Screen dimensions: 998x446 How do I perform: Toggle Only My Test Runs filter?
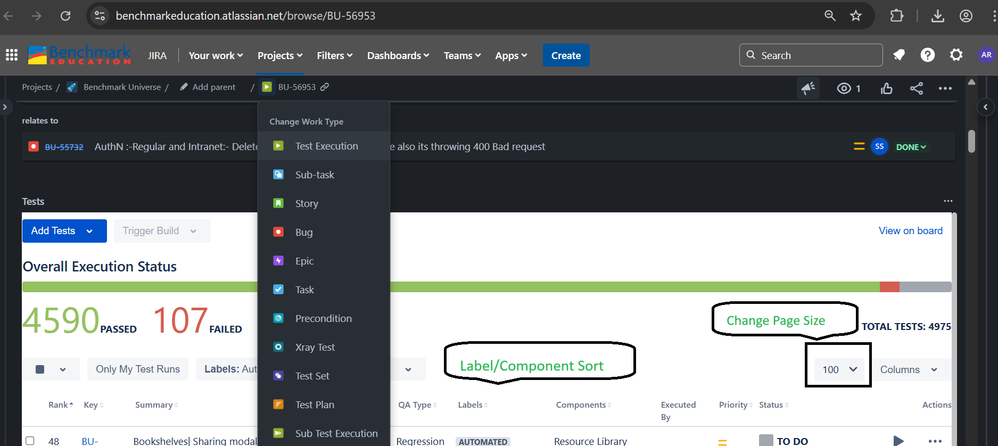point(137,369)
